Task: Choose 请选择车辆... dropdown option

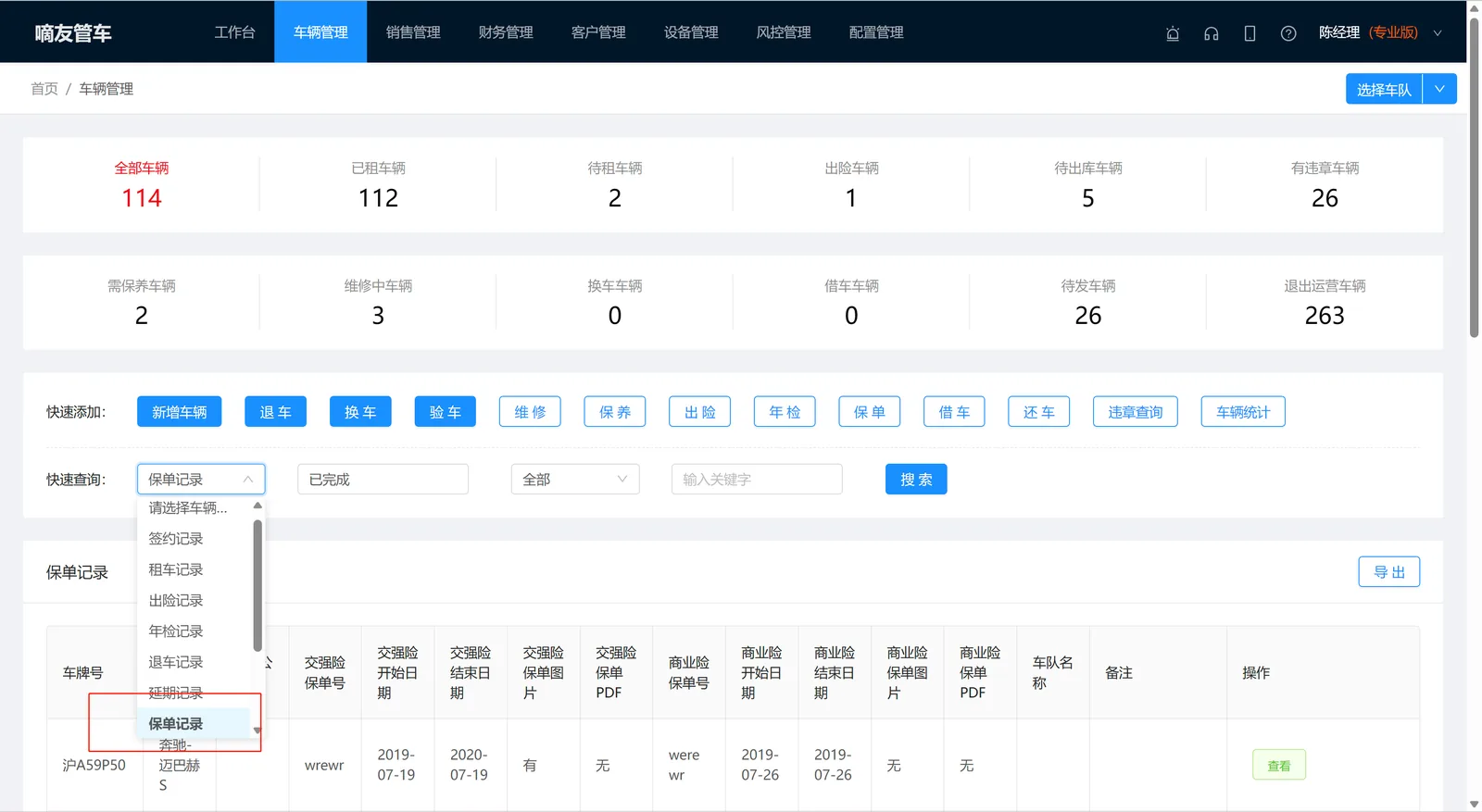Action: tap(195, 507)
